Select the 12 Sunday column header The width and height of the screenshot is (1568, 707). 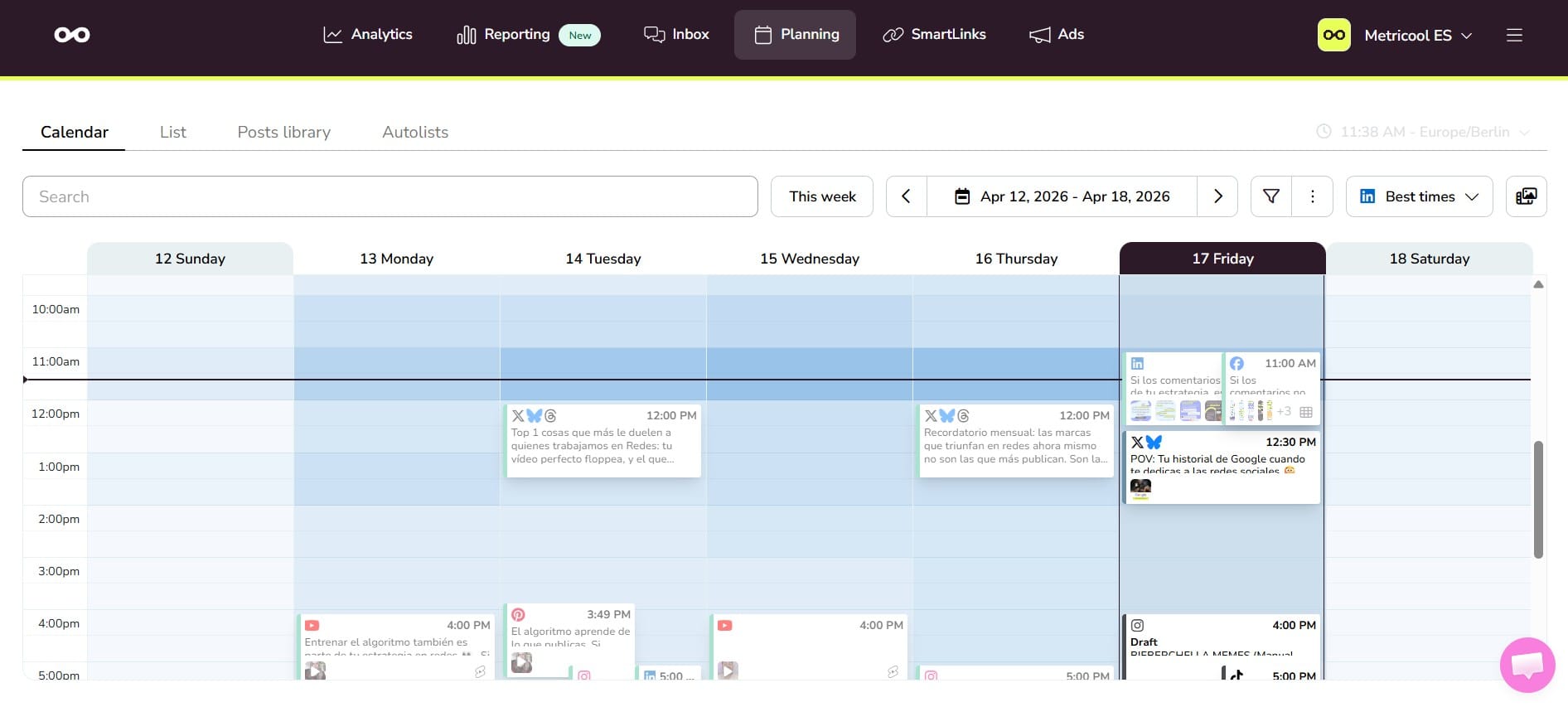point(190,259)
